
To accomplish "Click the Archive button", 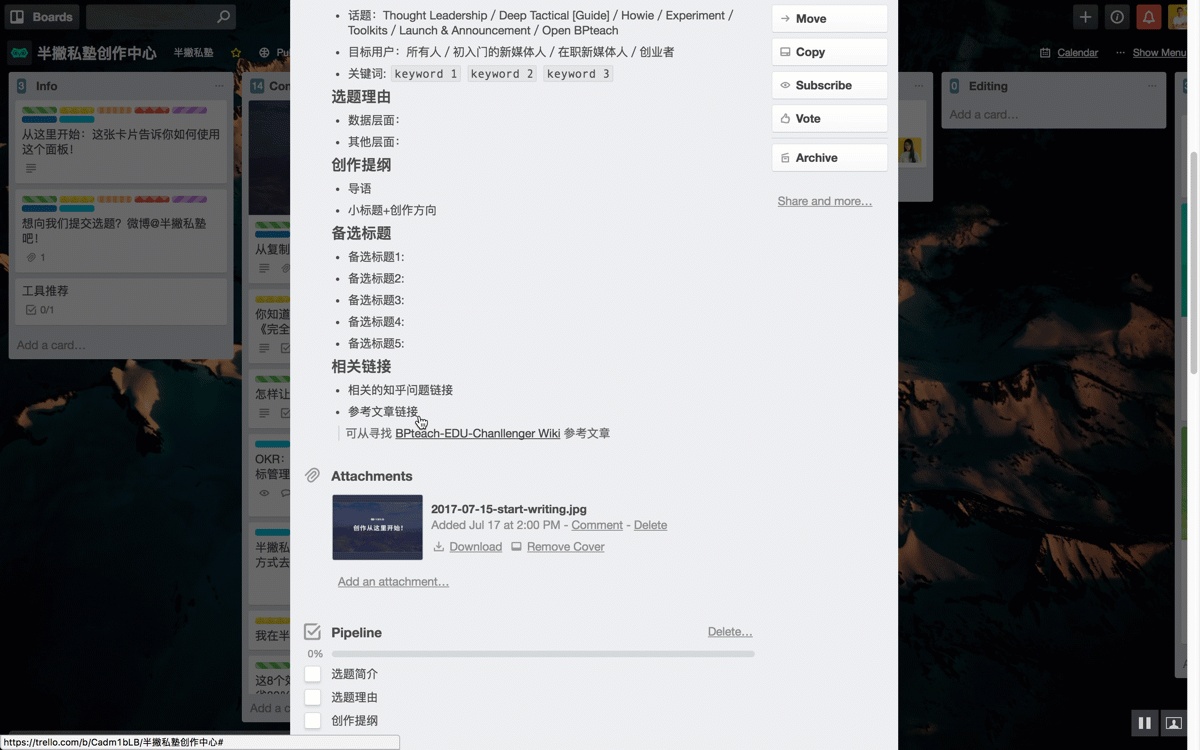I will tap(829, 158).
